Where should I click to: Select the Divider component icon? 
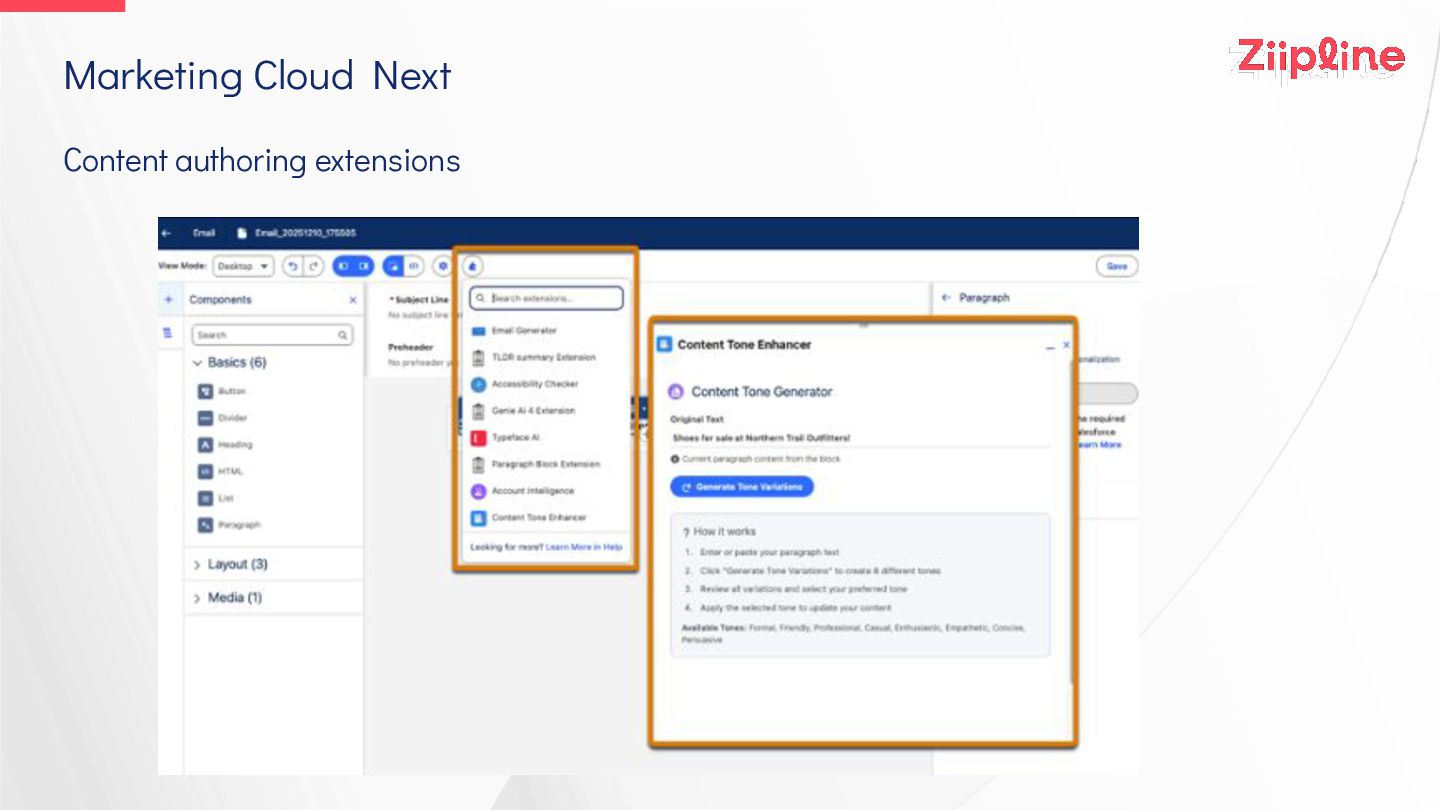[205, 418]
